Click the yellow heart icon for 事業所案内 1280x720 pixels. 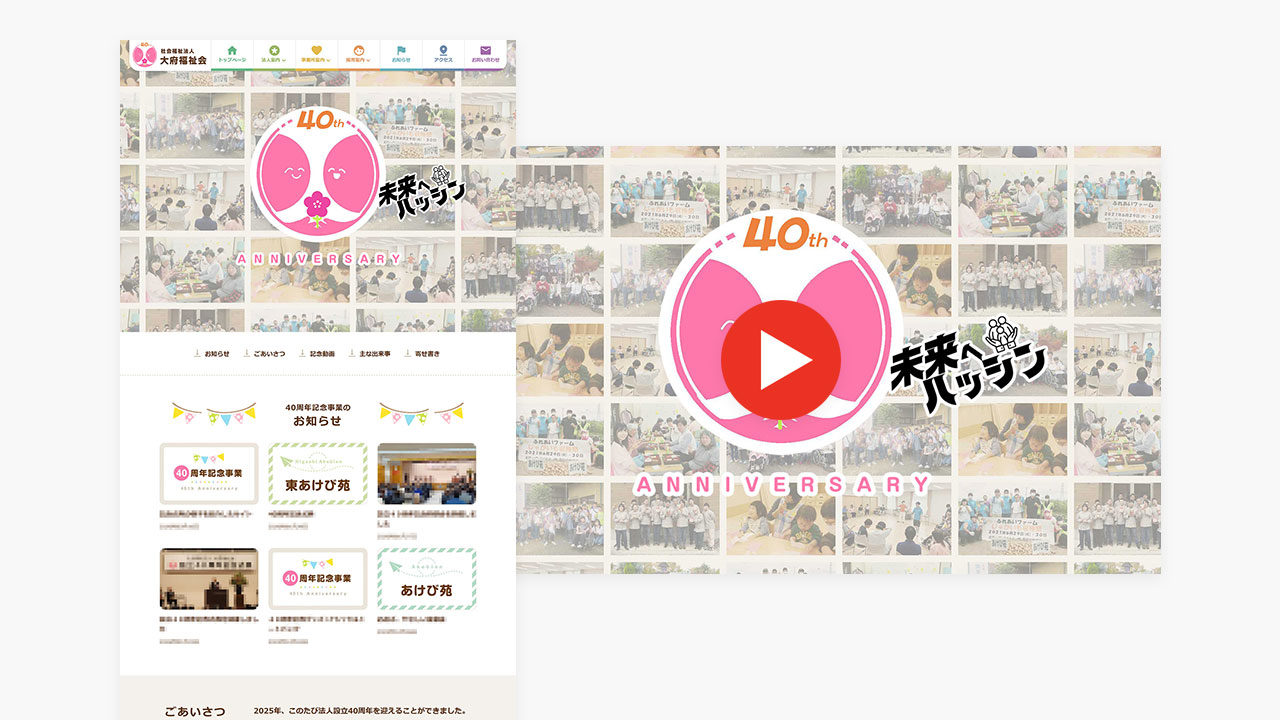[x=316, y=49]
